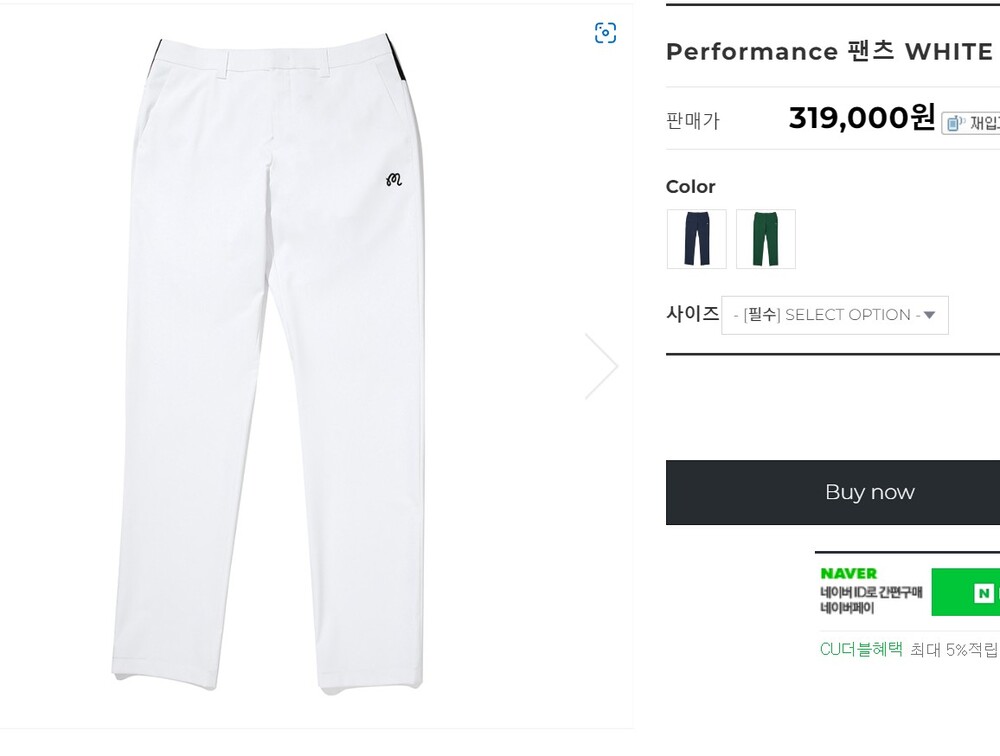Click the 최대 5%적립 reward text
Image resolution: width=1000 pixels, height=756 pixels.
tap(954, 649)
